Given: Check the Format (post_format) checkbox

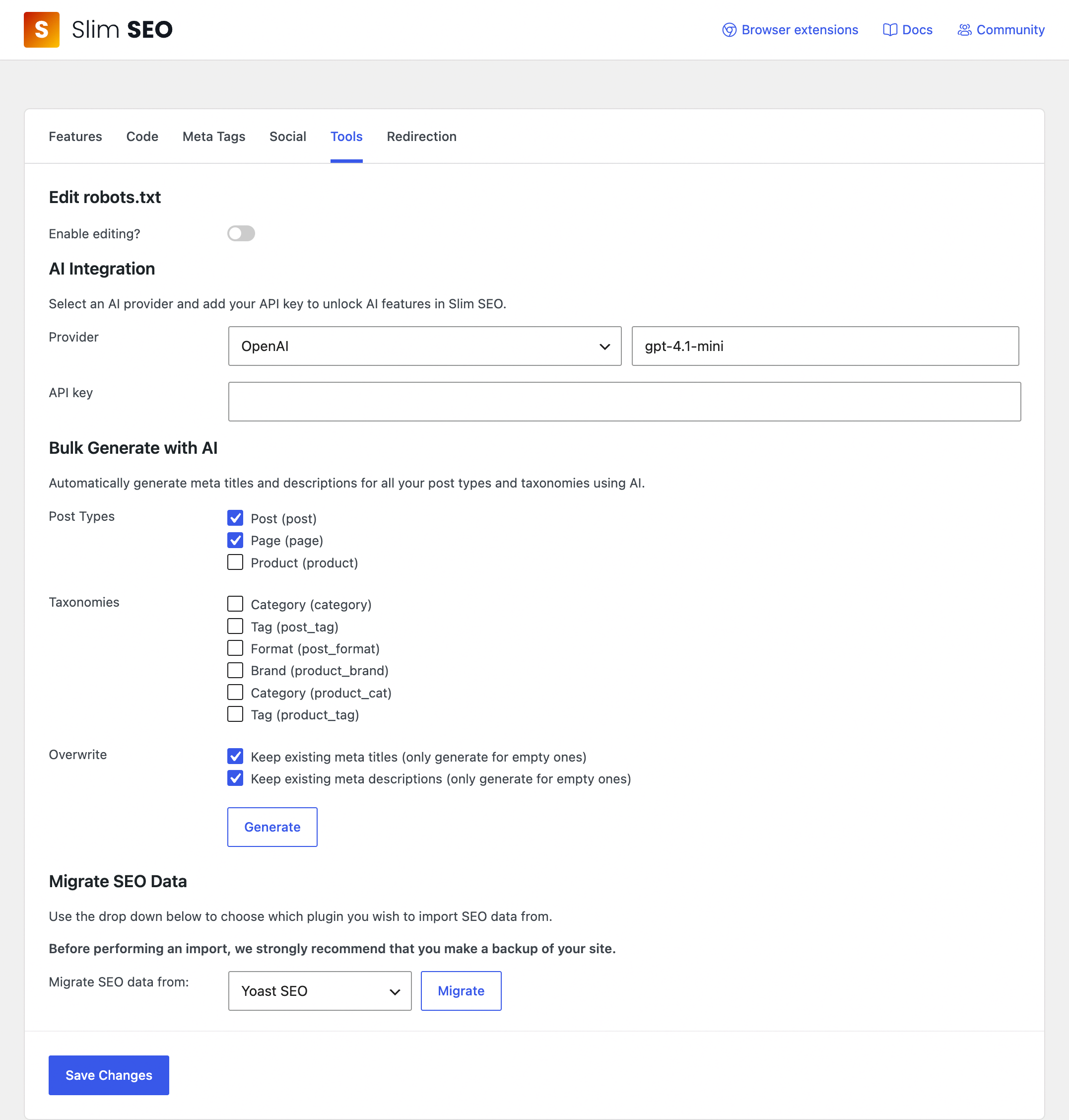Looking at the screenshot, I should [235, 648].
